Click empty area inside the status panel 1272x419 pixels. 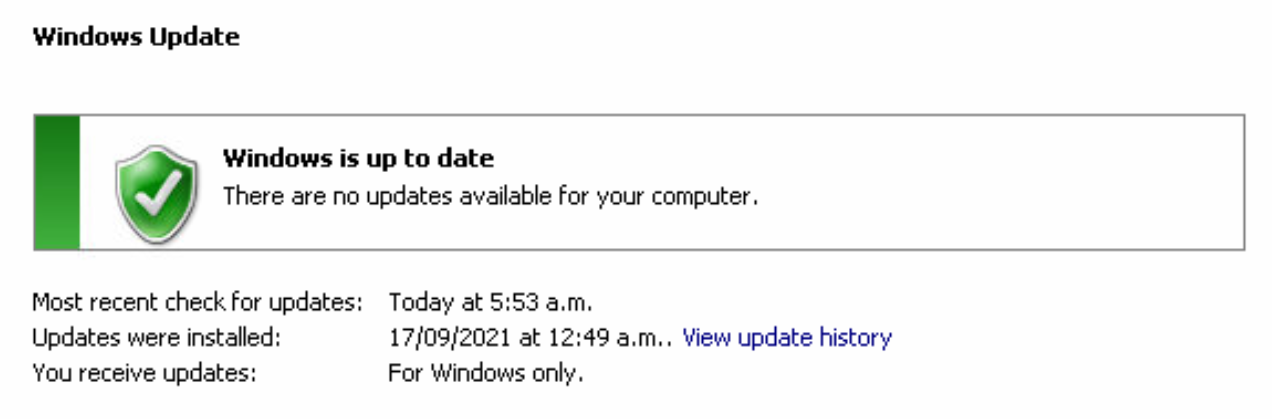pyautogui.click(x=1000, y=182)
